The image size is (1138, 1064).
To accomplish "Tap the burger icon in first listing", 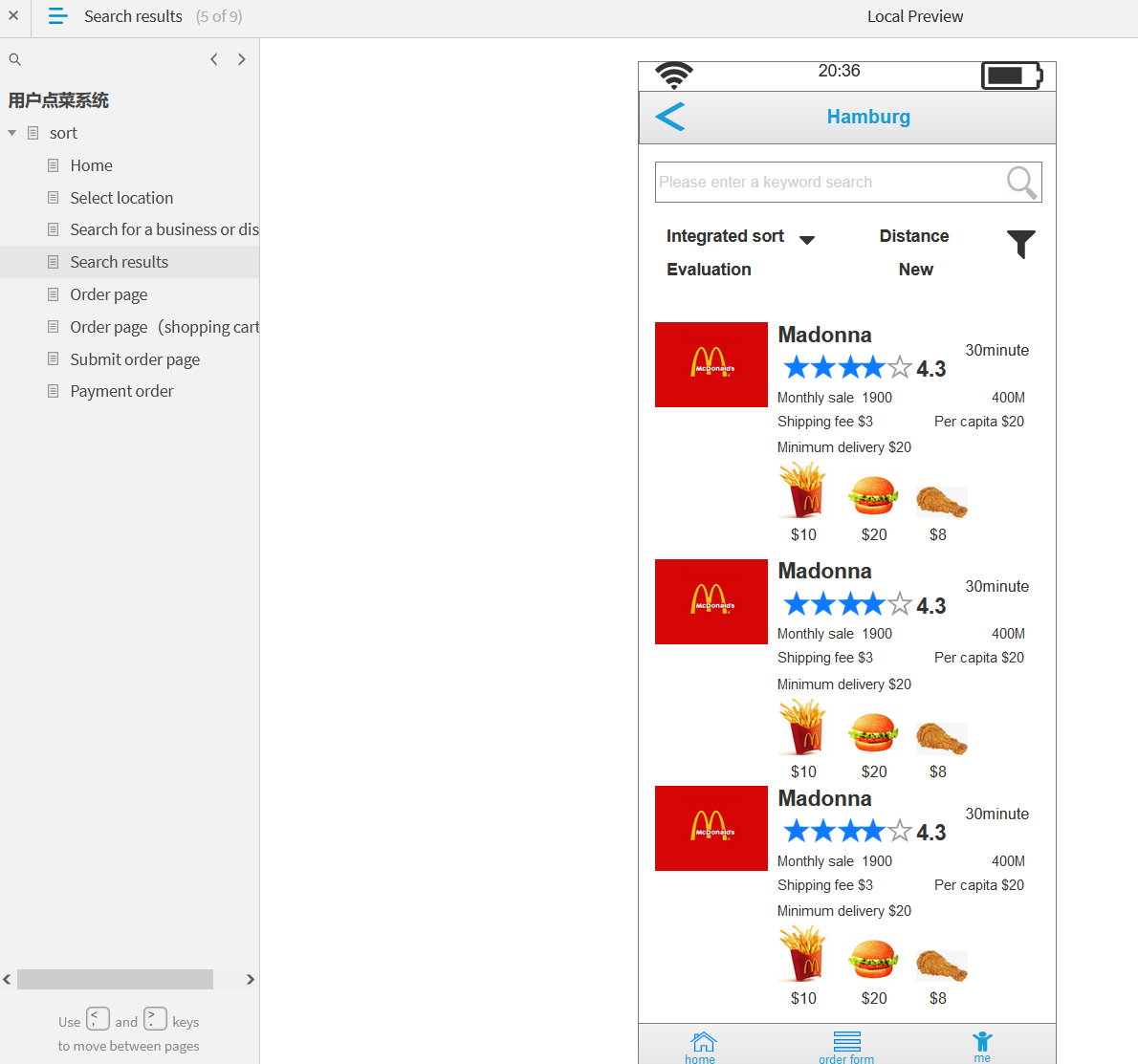I will click(x=873, y=495).
